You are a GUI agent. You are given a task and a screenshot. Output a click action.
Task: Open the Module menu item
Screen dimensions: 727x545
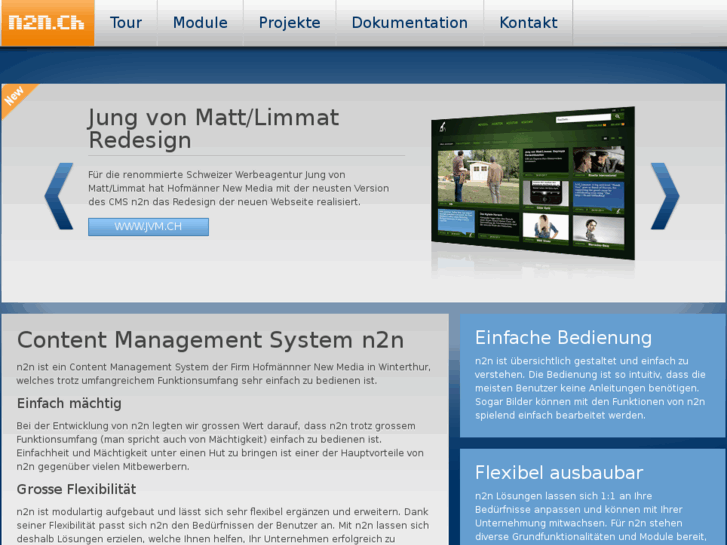point(200,23)
